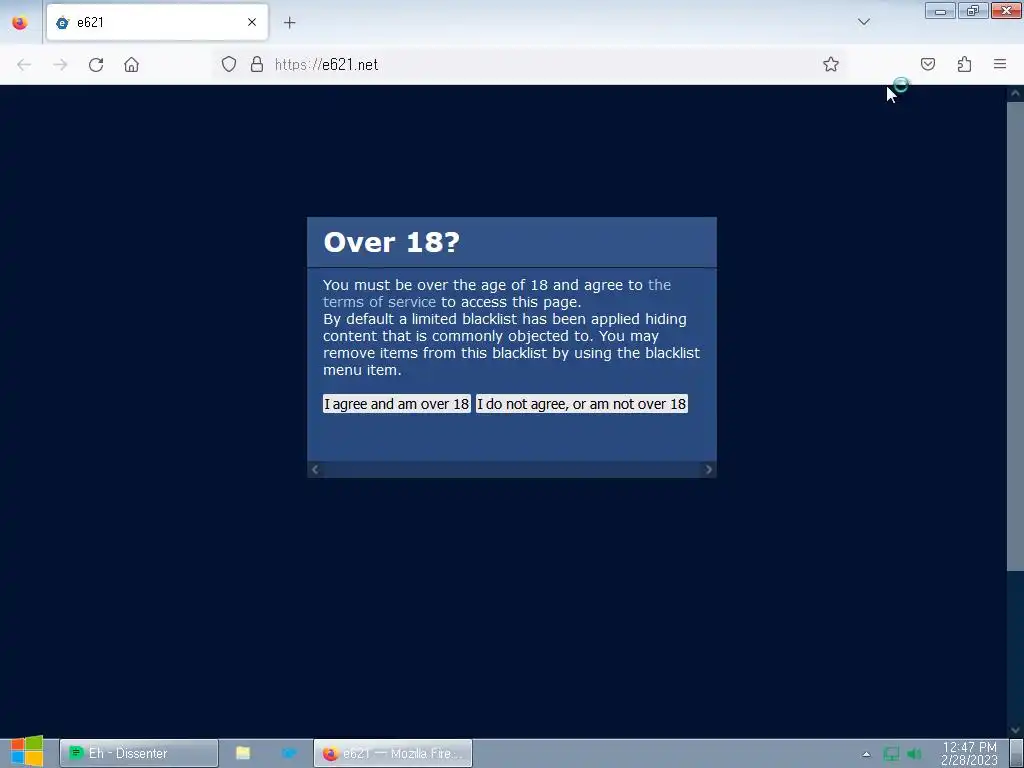Minimize the Firefox window
Screen dimensions: 1024x768
tap(940, 11)
